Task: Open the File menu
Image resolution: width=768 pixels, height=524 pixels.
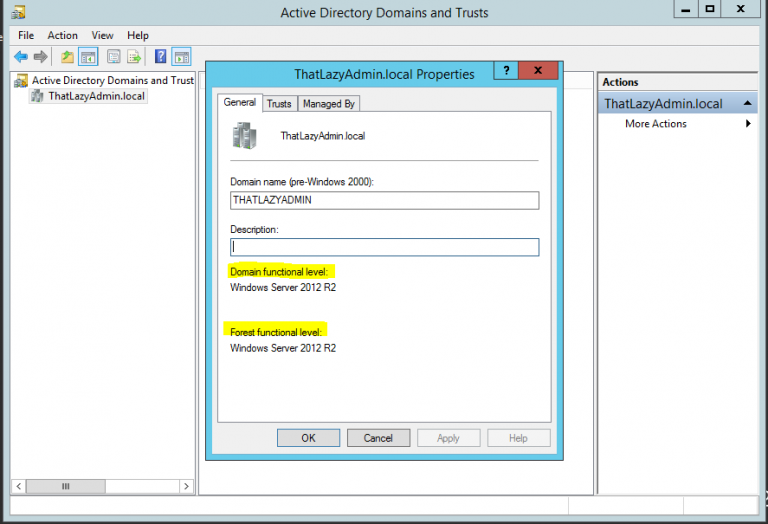Action: tap(26, 35)
